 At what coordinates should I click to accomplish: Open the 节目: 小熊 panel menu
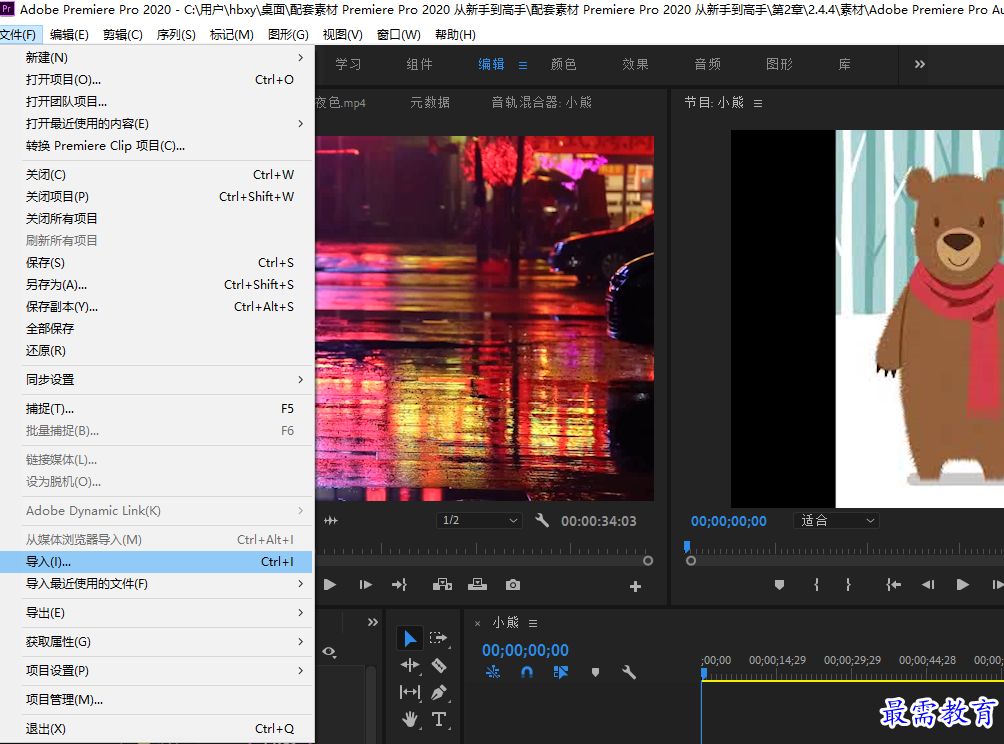758,103
